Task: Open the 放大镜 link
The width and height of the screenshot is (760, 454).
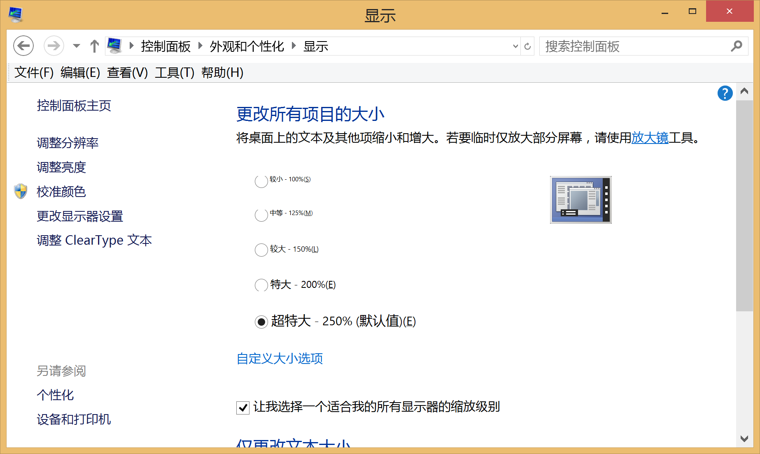Action: point(649,138)
